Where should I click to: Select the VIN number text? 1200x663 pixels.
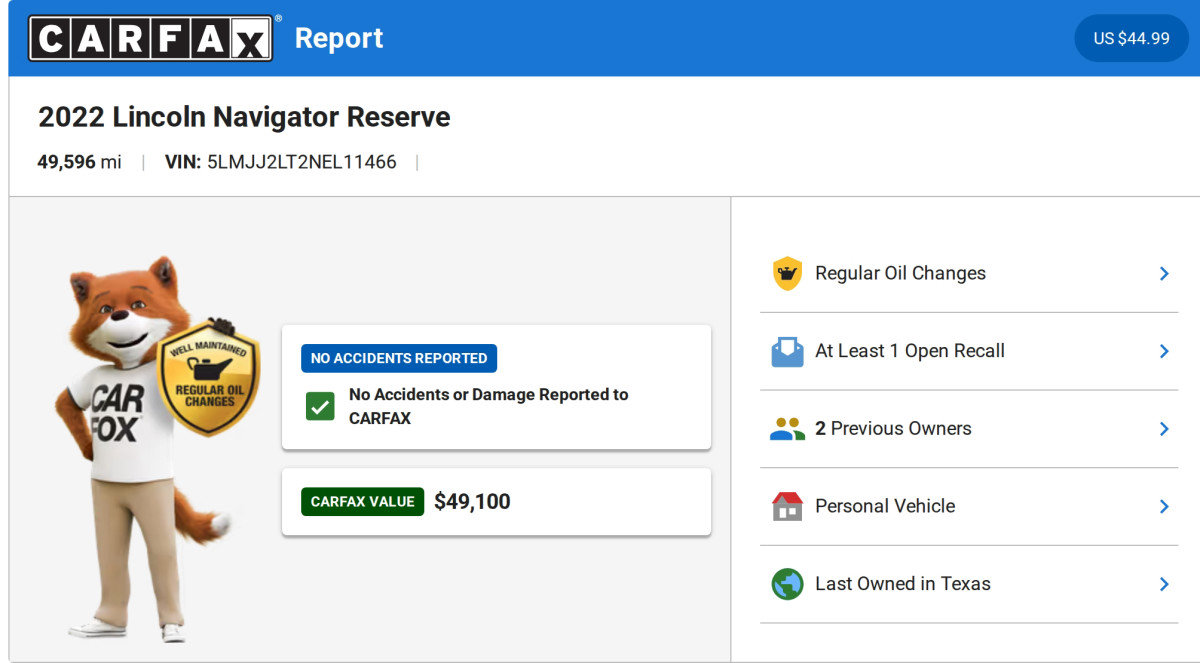(x=301, y=162)
